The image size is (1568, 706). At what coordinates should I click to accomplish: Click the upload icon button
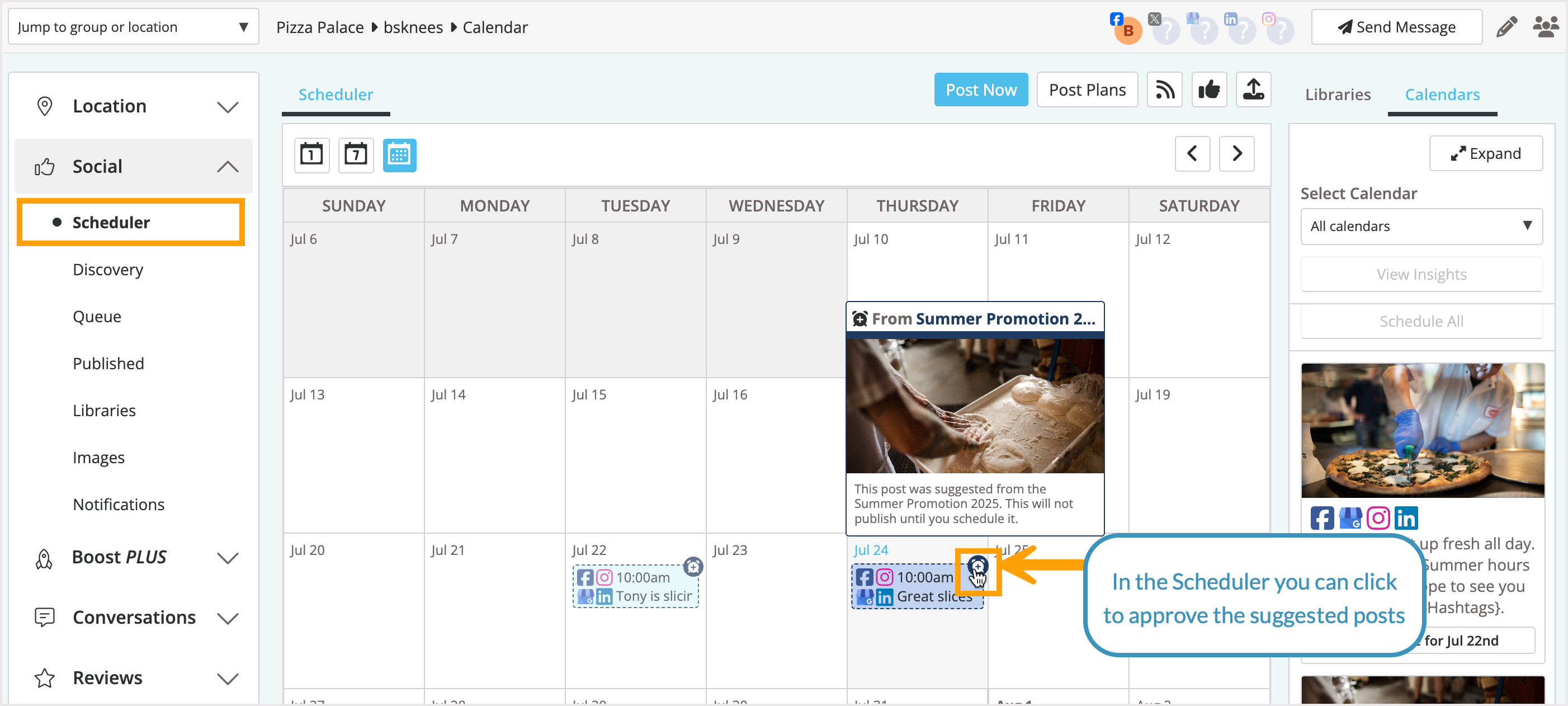(1253, 90)
